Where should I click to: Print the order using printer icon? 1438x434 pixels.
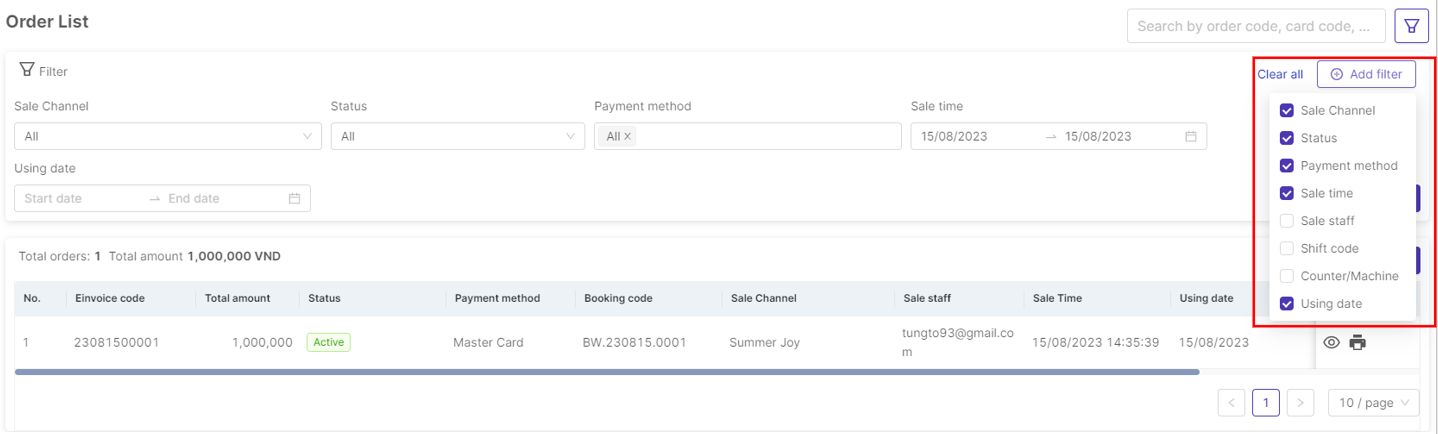pos(1357,343)
